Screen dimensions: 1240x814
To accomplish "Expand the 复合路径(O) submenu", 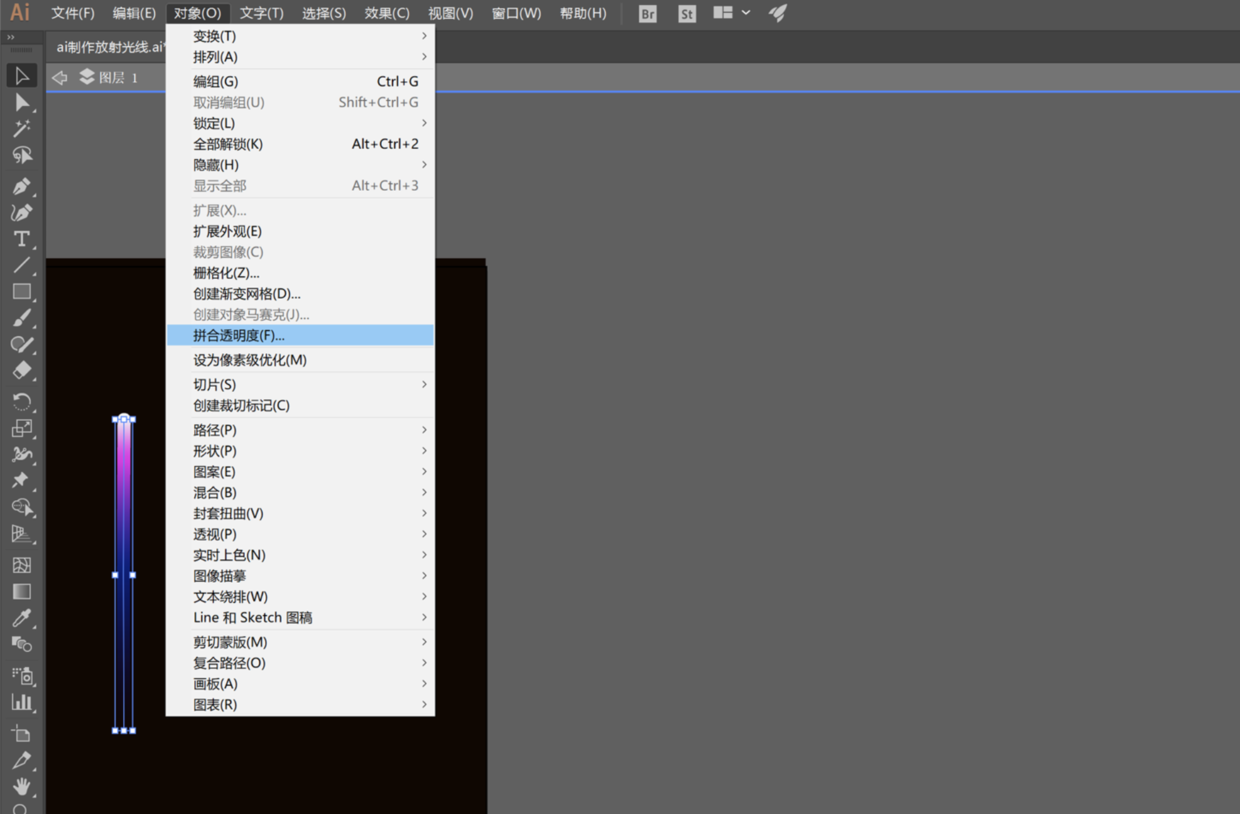I will (300, 663).
